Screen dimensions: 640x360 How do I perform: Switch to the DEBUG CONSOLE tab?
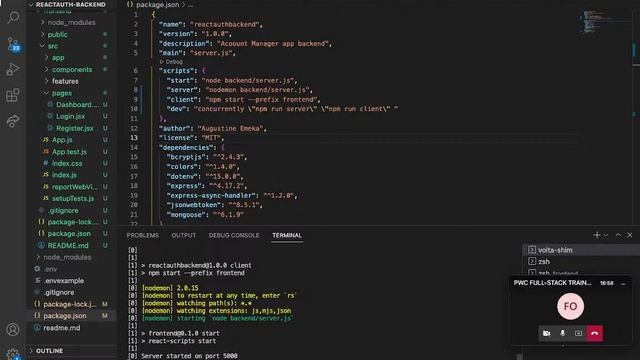(x=234, y=236)
